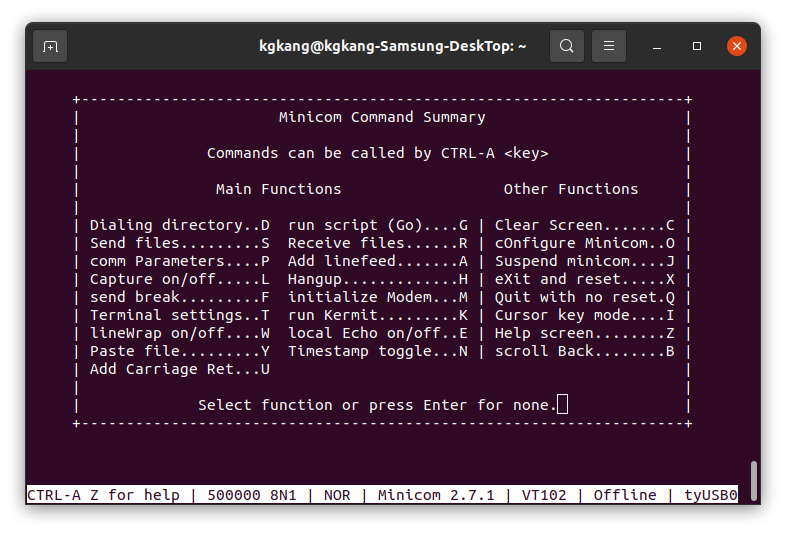Click the Help screen entry
The width and height of the screenshot is (786, 533).
click(x=584, y=333)
